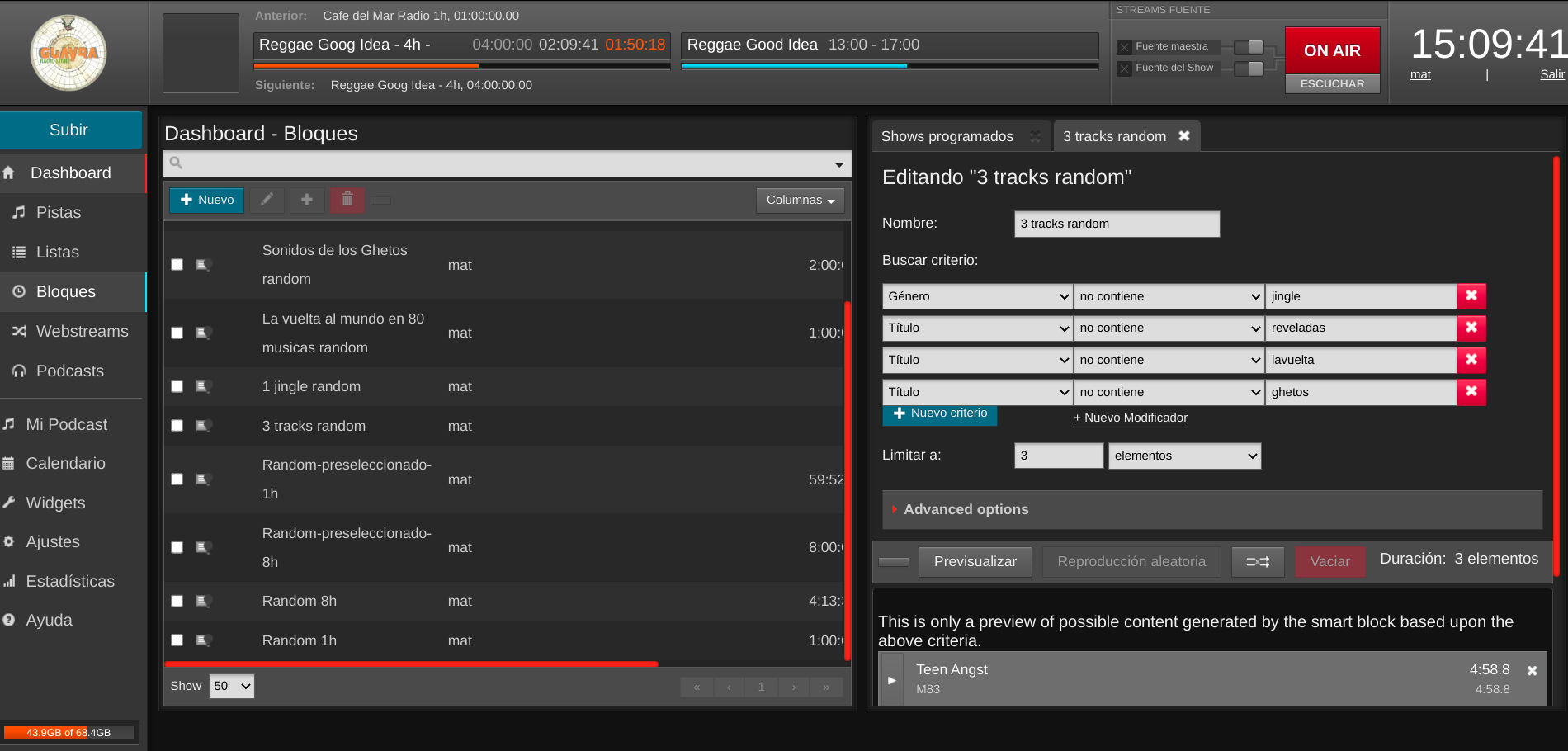Check the '3 tracks random' row checkbox
The image size is (1568, 751).
pos(177,426)
